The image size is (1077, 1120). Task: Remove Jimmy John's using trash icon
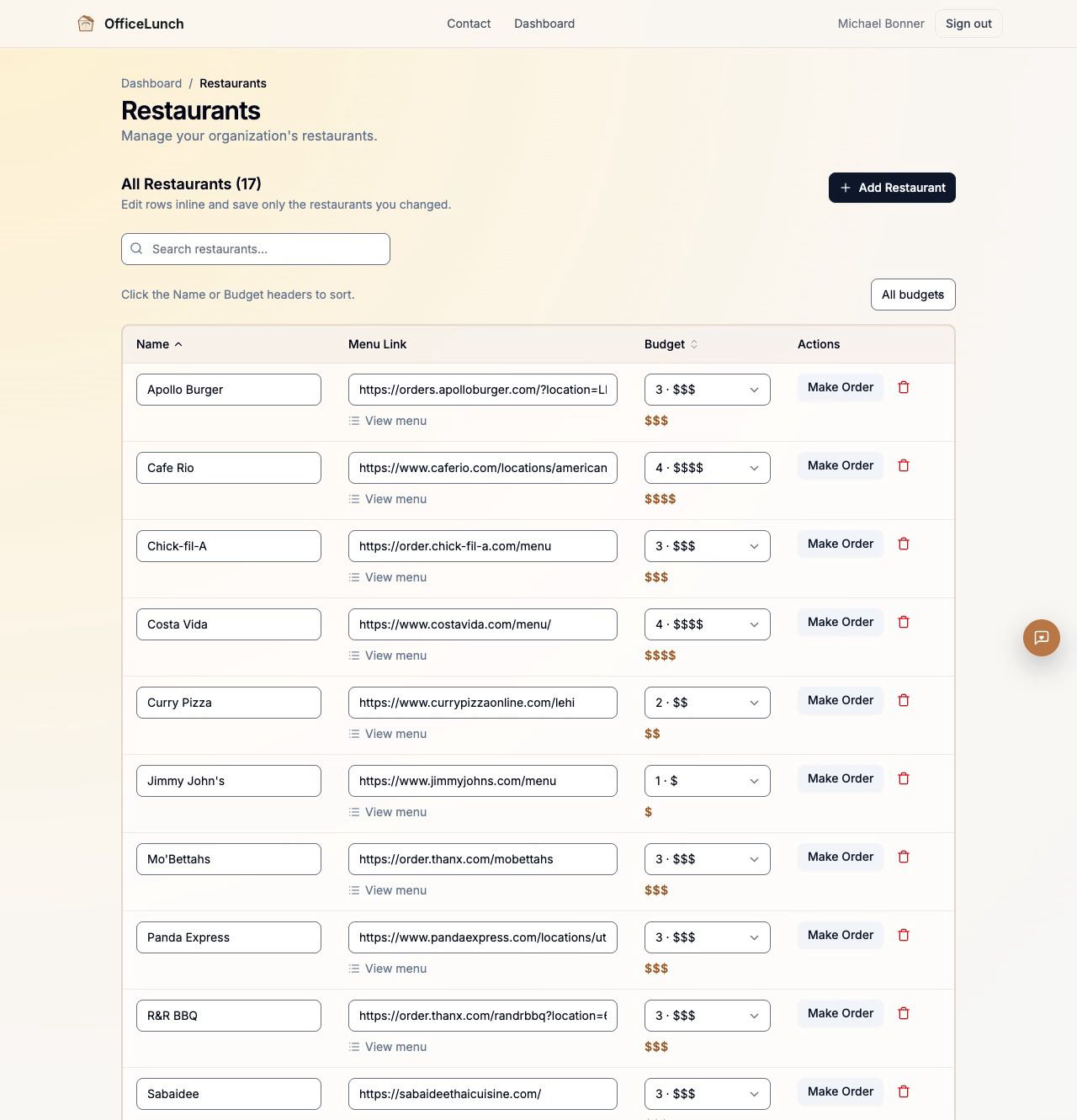pos(904,779)
